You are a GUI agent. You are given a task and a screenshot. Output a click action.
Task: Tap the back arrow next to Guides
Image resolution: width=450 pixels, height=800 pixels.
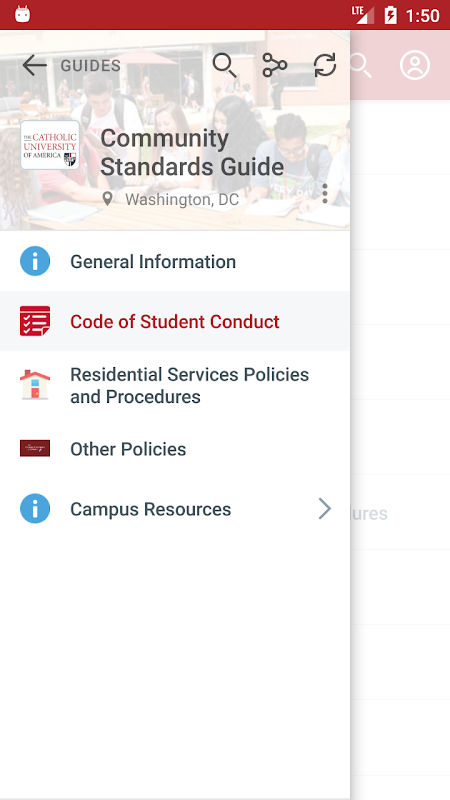coord(34,65)
